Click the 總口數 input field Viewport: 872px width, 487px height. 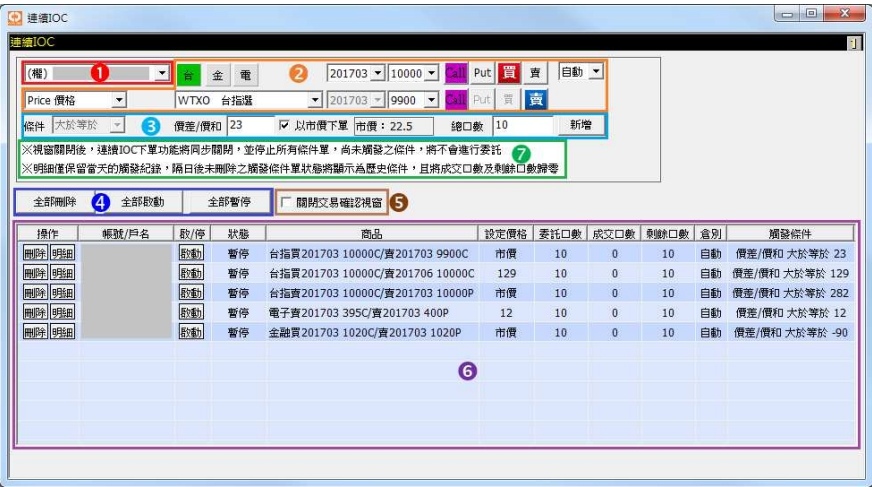[523, 126]
